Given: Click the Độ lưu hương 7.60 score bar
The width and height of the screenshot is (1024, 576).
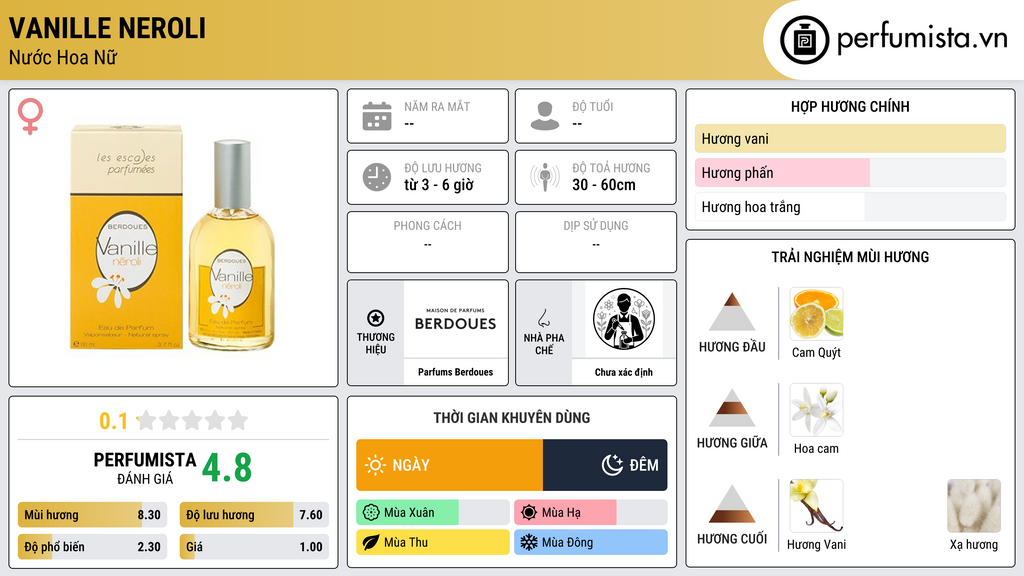Looking at the screenshot, I should (x=254, y=515).
